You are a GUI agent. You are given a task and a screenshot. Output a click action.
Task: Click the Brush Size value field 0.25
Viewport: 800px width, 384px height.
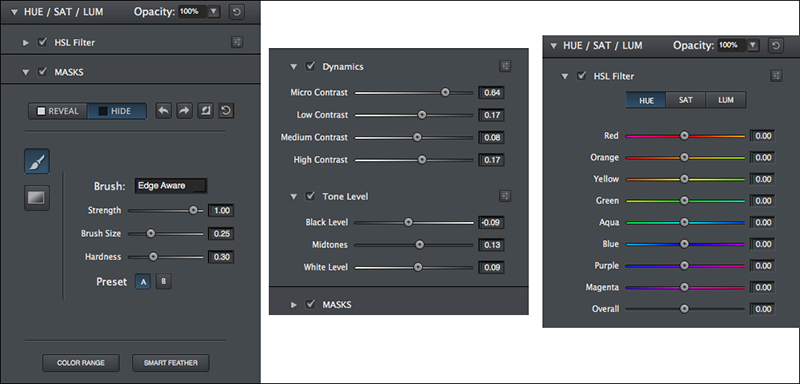(221, 234)
